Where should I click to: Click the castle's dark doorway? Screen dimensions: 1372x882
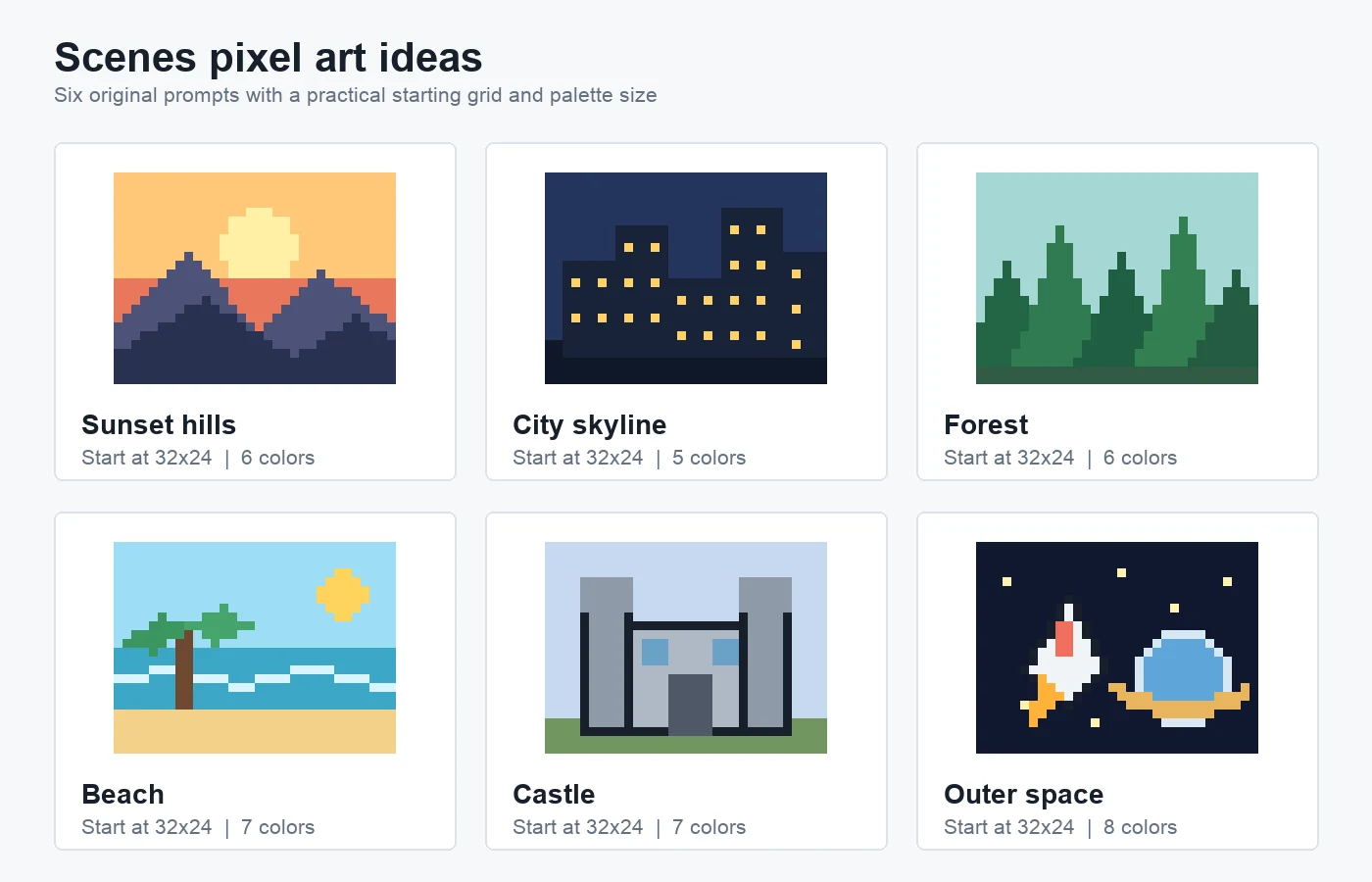[x=690, y=705]
